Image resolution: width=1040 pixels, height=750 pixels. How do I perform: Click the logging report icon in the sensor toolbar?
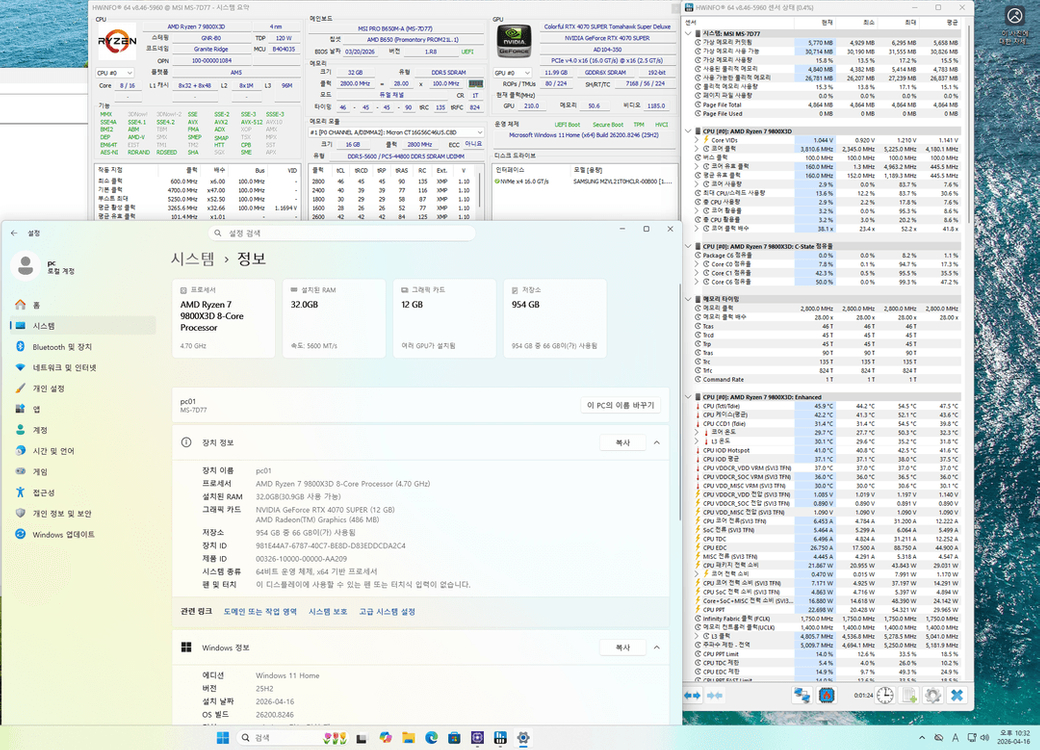coord(908,696)
